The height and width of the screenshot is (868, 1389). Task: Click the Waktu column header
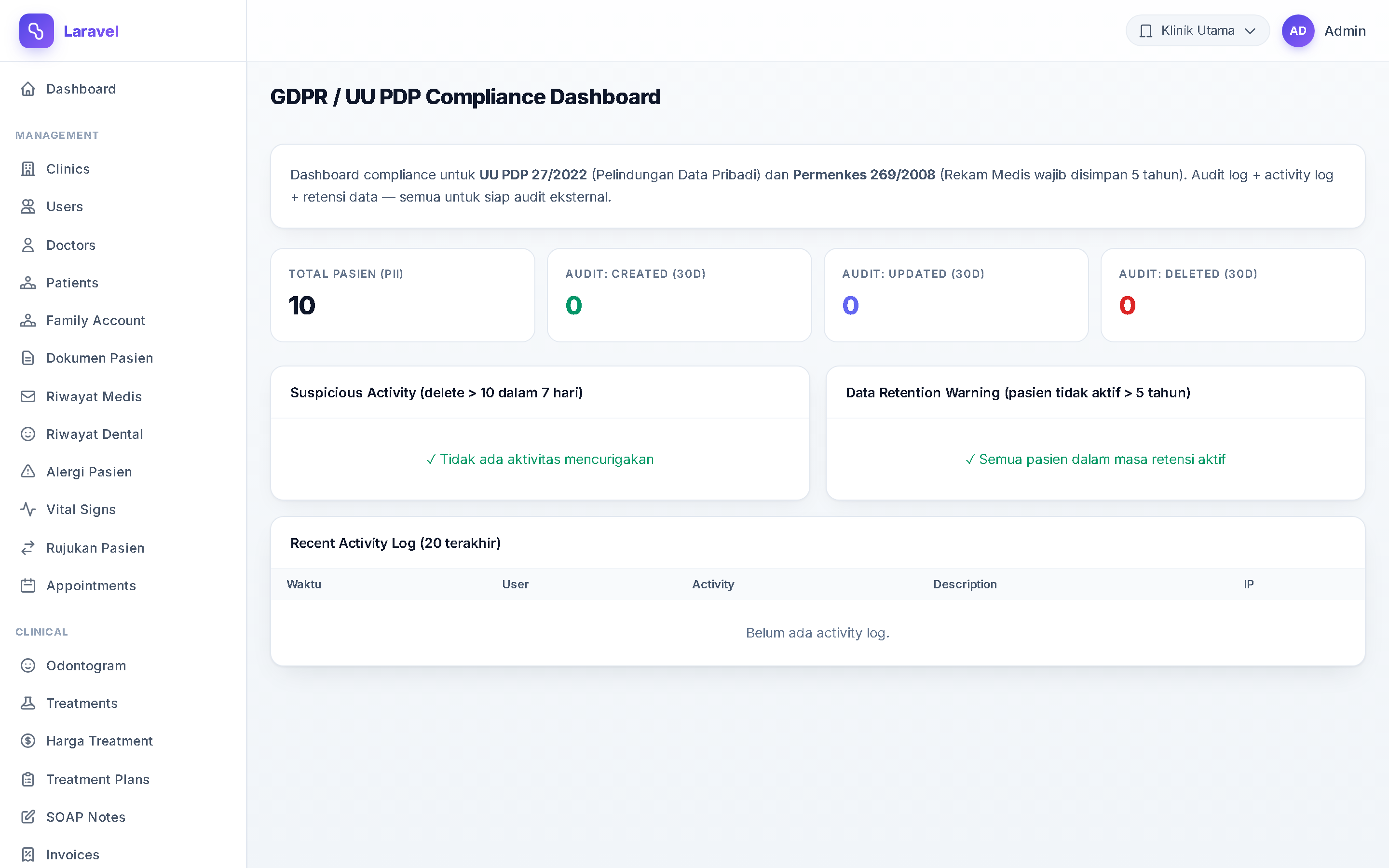304,584
